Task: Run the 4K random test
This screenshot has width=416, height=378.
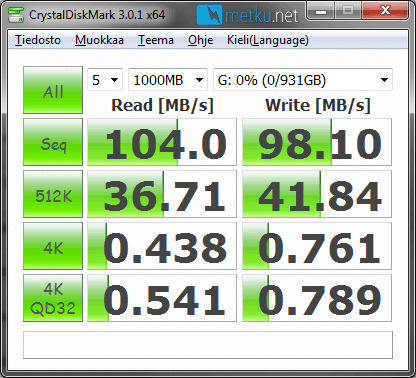Action: (53, 246)
